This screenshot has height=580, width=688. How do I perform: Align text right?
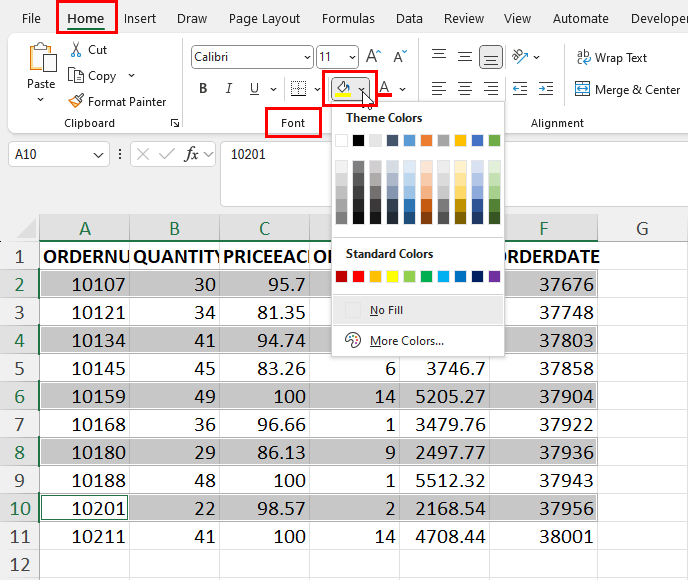coord(491,89)
